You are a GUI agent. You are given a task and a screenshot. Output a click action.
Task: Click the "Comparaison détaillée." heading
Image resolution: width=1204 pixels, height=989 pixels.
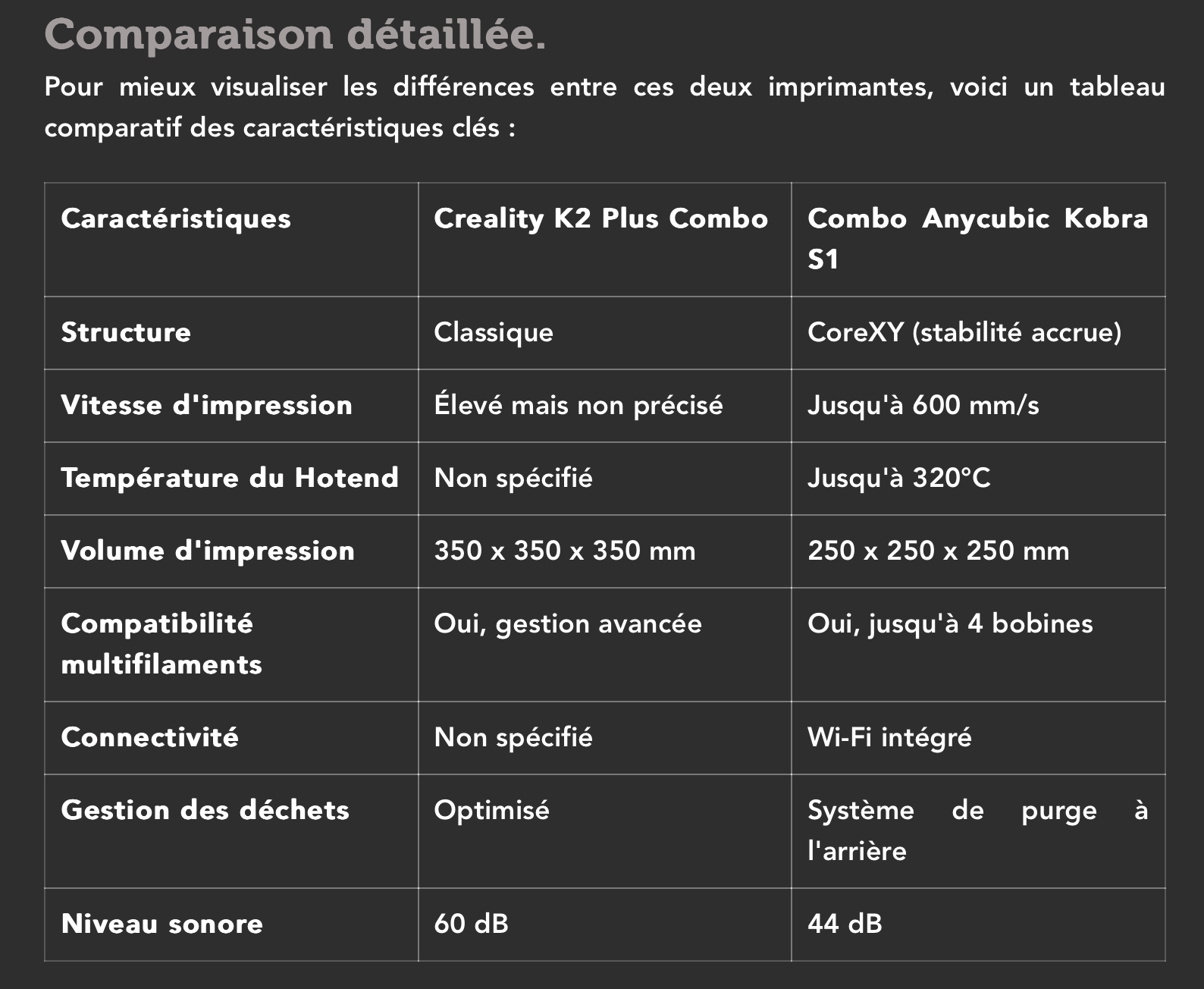[x=295, y=35]
